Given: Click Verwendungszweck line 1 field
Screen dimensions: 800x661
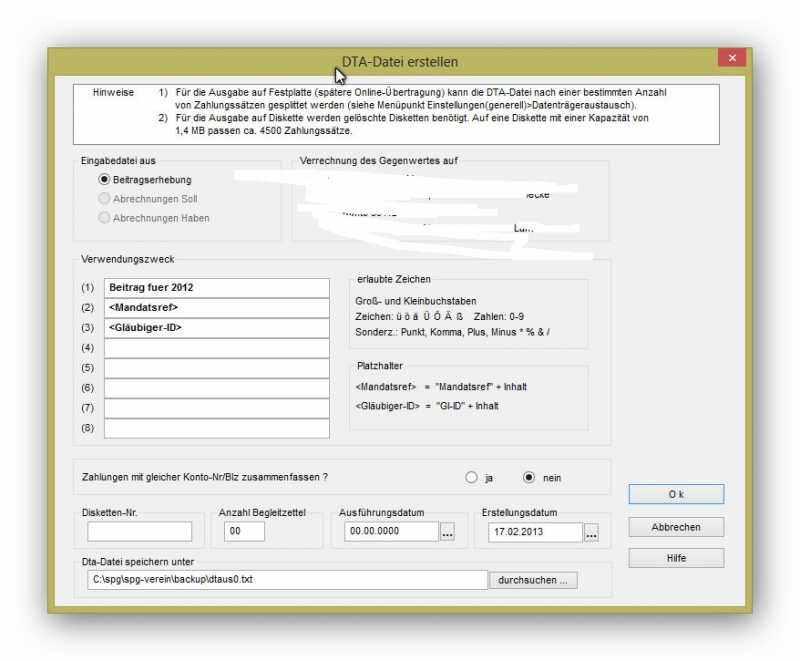Looking at the screenshot, I should click(x=216, y=288).
